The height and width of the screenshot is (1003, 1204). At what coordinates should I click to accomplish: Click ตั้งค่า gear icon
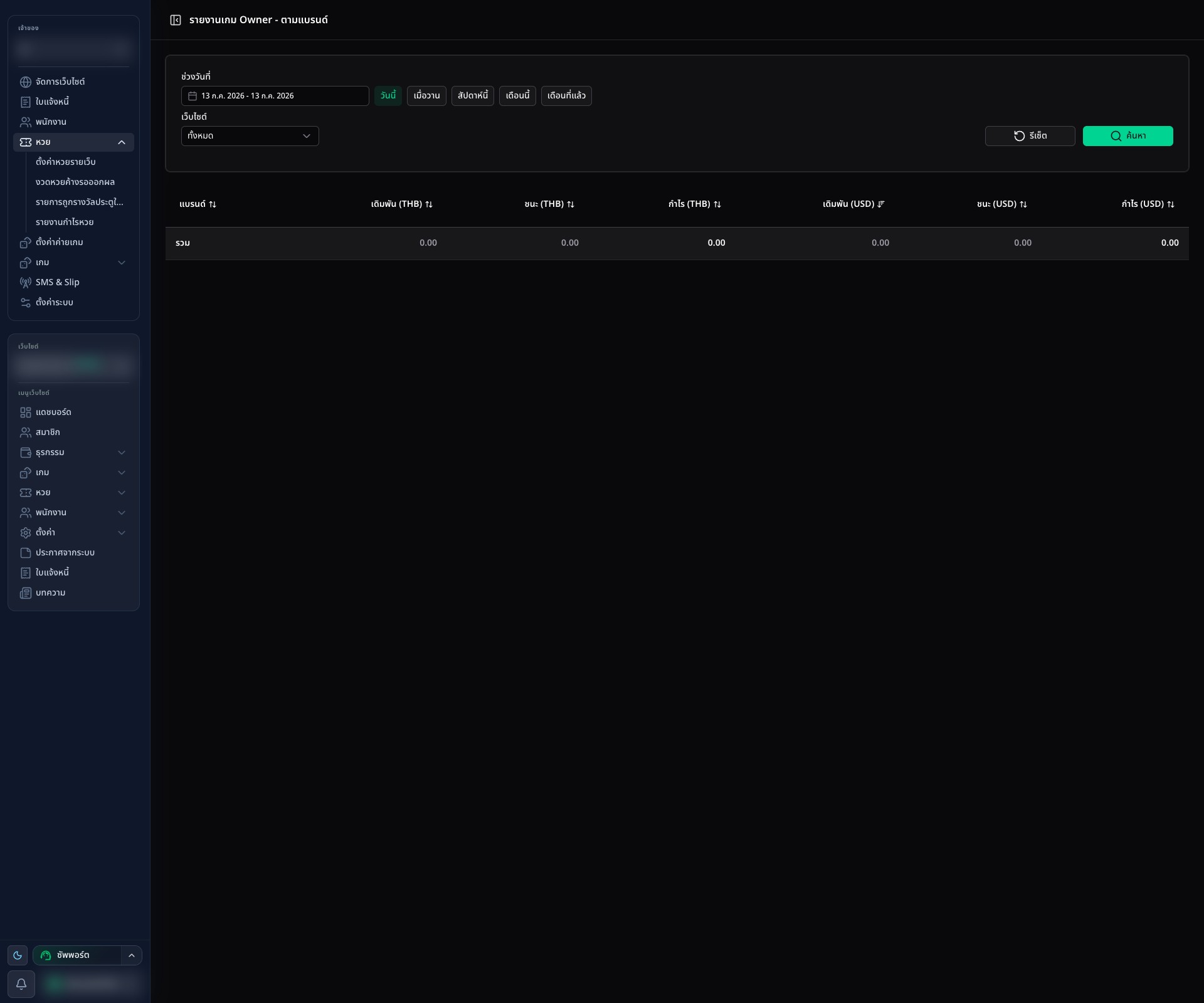pyautogui.click(x=26, y=533)
